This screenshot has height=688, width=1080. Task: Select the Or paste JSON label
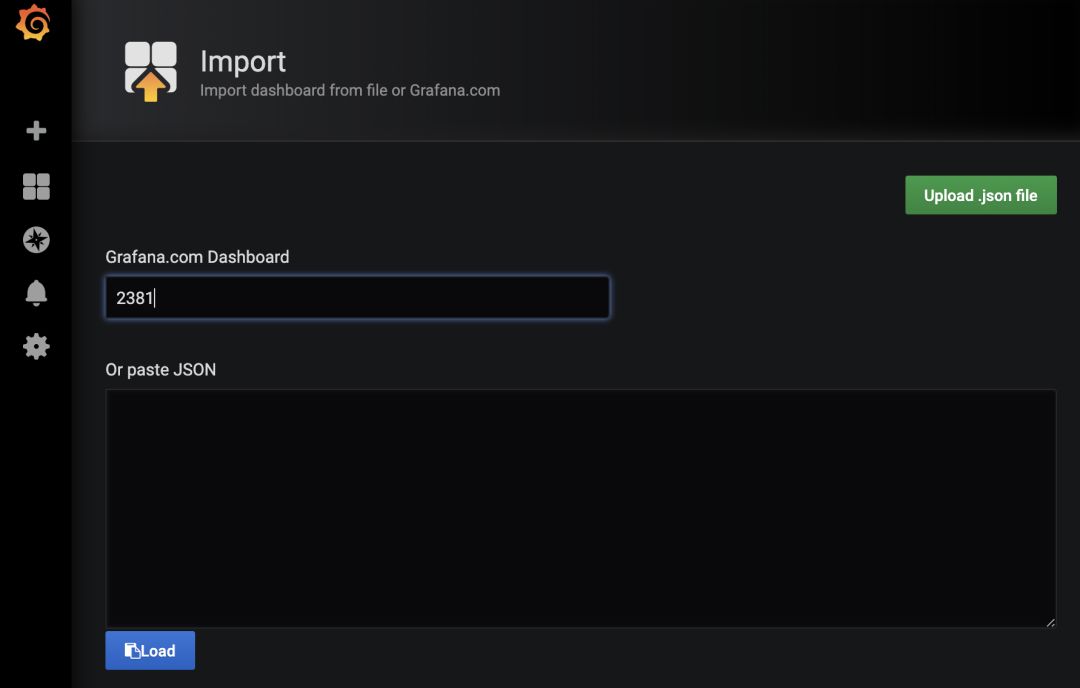tap(160, 370)
